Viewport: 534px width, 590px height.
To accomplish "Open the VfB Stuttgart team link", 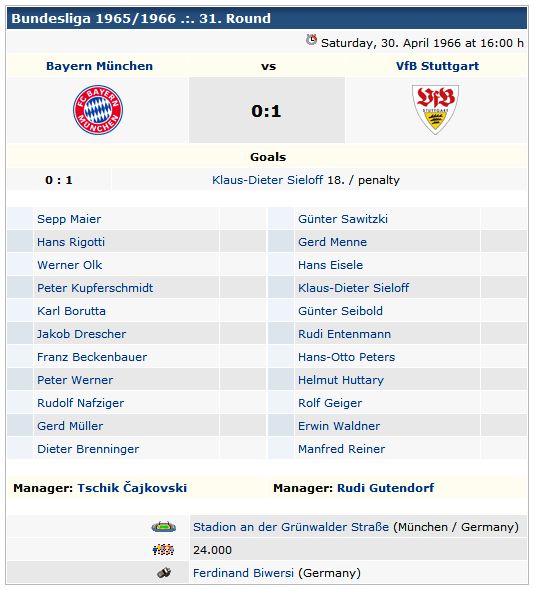I will point(437,66).
